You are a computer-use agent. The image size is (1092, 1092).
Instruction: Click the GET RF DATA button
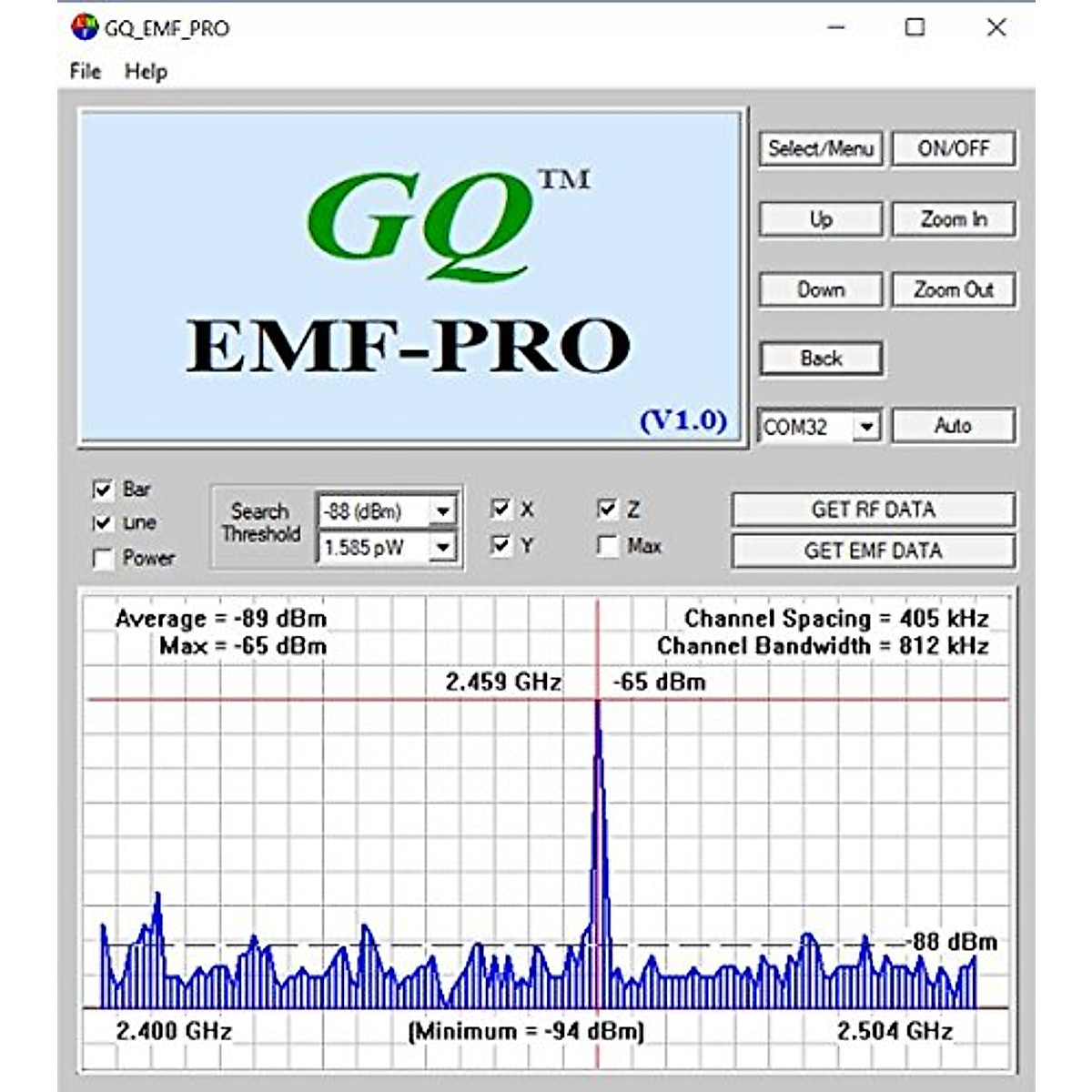click(872, 510)
